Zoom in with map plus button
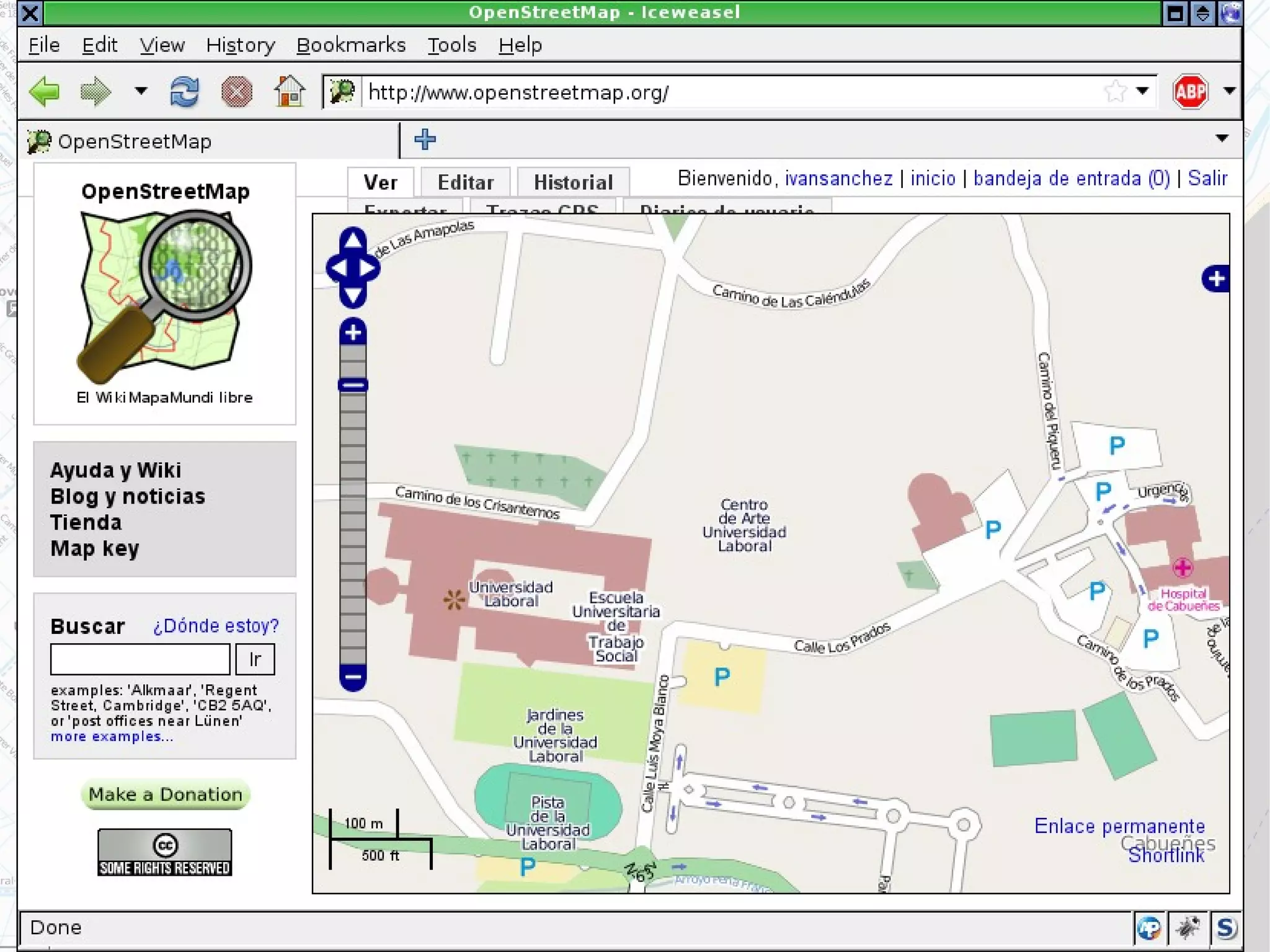The width and height of the screenshot is (1270, 952). coord(353,333)
